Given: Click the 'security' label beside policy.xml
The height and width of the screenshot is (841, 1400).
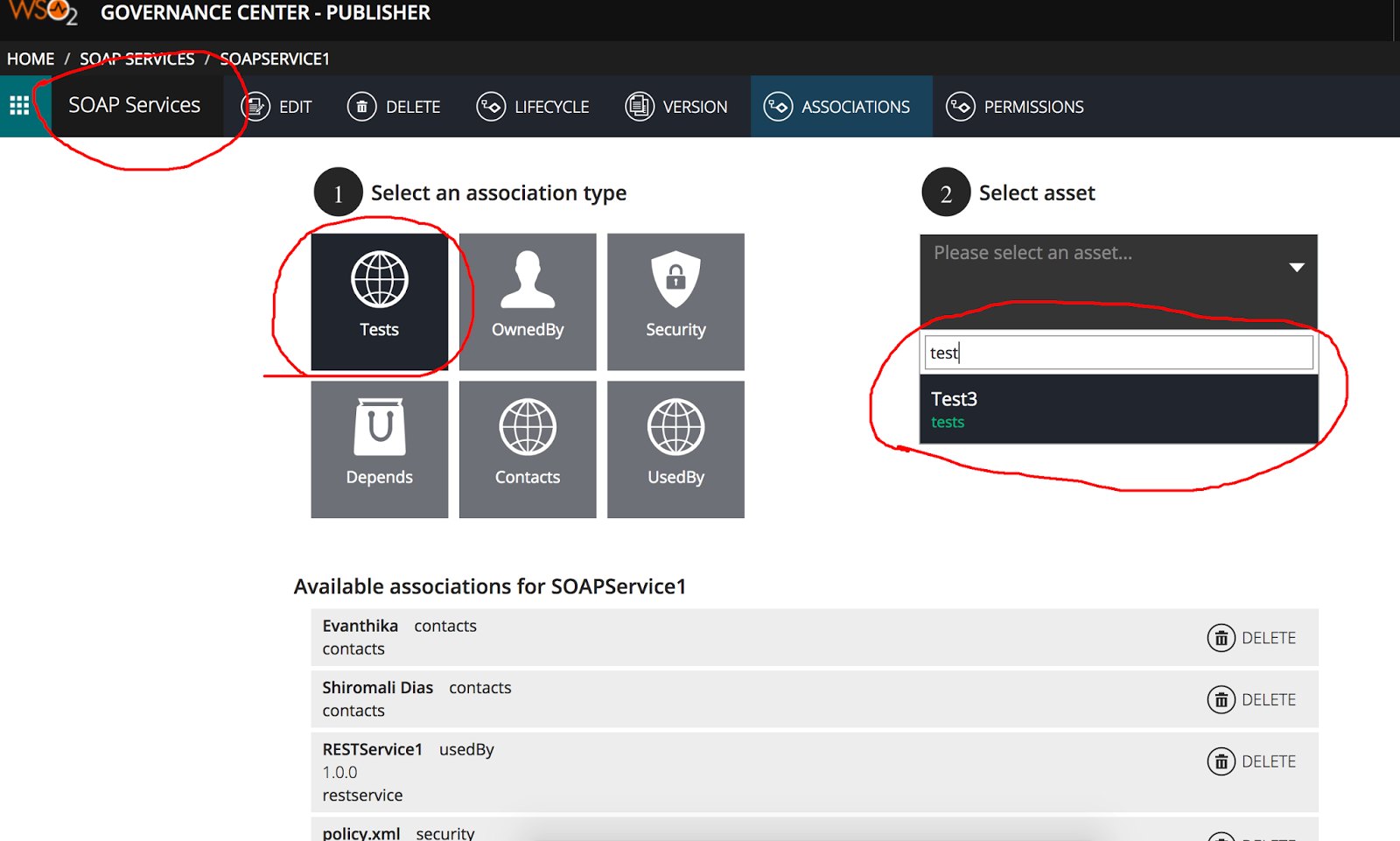Looking at the screenshot, I should pyautogui.click(x=444, y=833).
